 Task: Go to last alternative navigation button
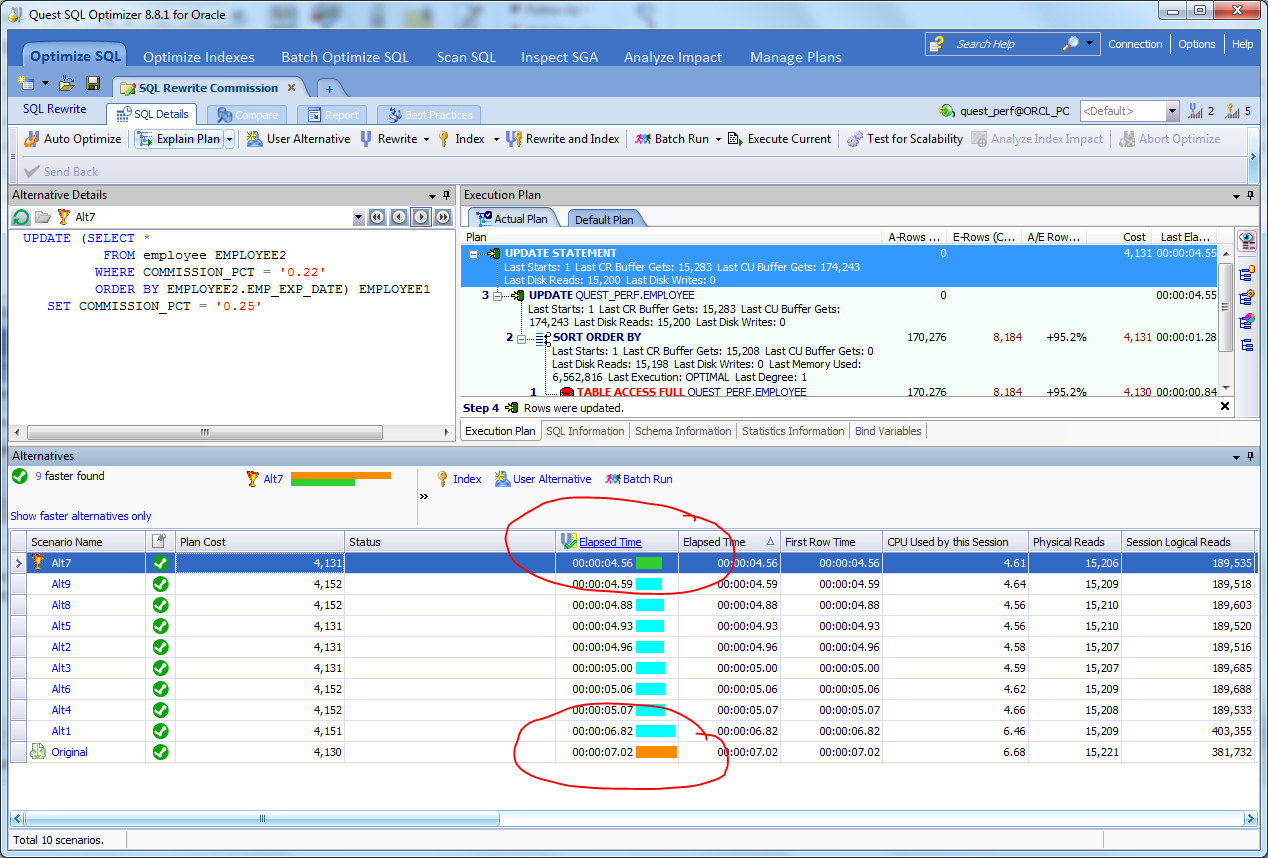443,217
